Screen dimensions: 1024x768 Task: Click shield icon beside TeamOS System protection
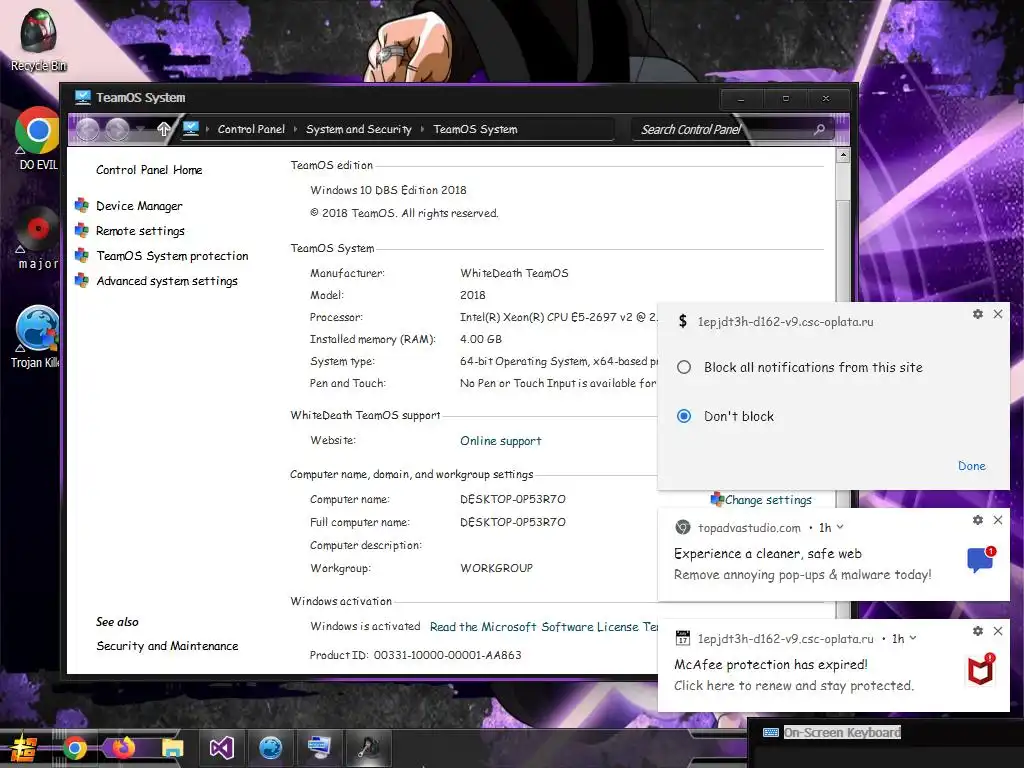[82, 255]
